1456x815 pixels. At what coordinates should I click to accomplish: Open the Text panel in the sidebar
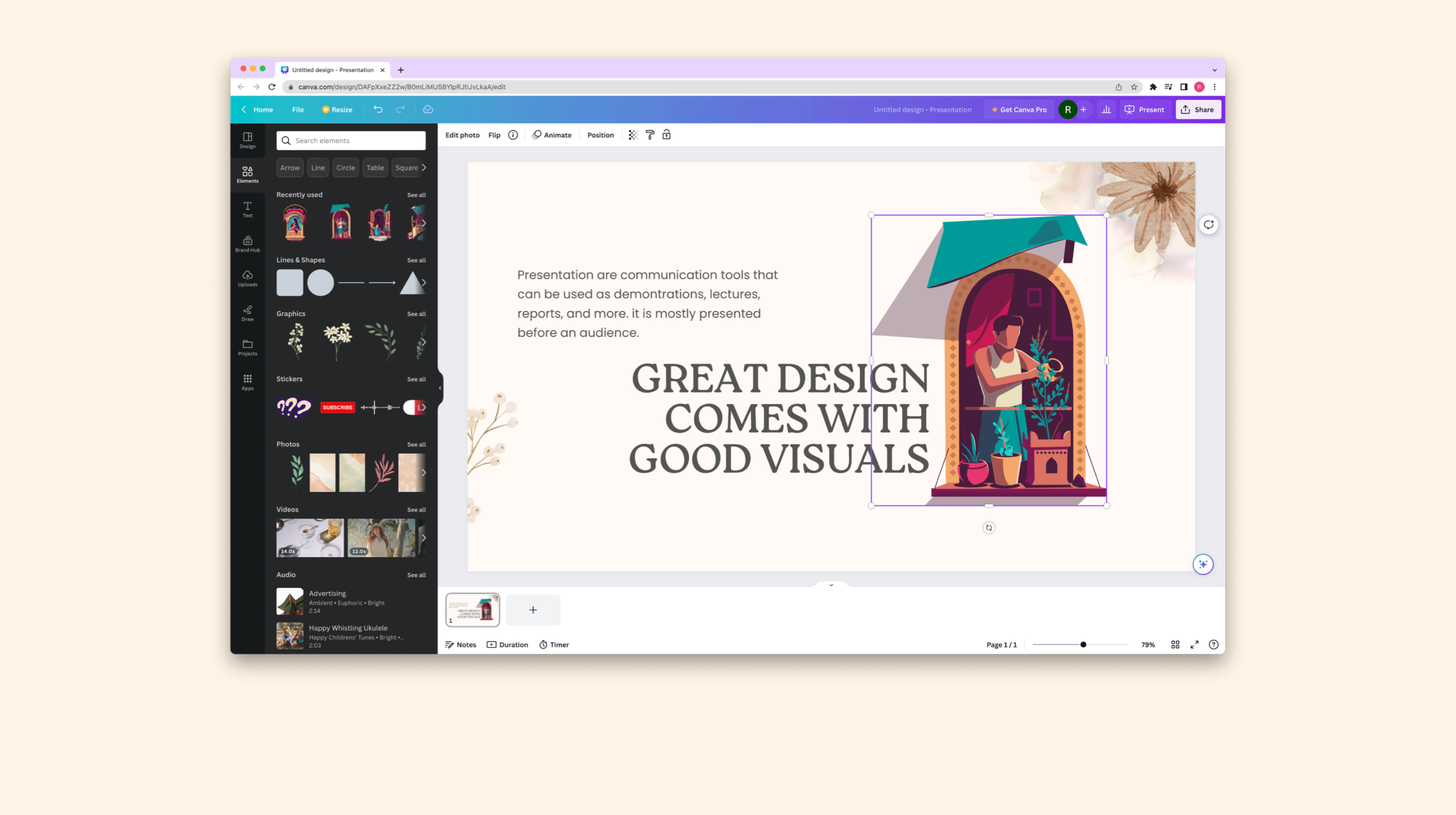(x=248, y=209)
